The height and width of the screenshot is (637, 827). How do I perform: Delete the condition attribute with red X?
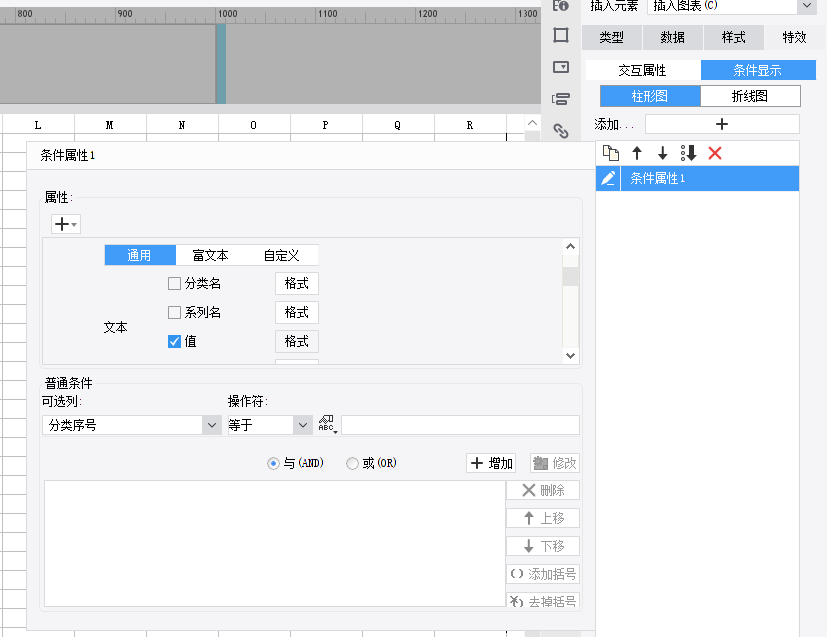click(715, 153)
